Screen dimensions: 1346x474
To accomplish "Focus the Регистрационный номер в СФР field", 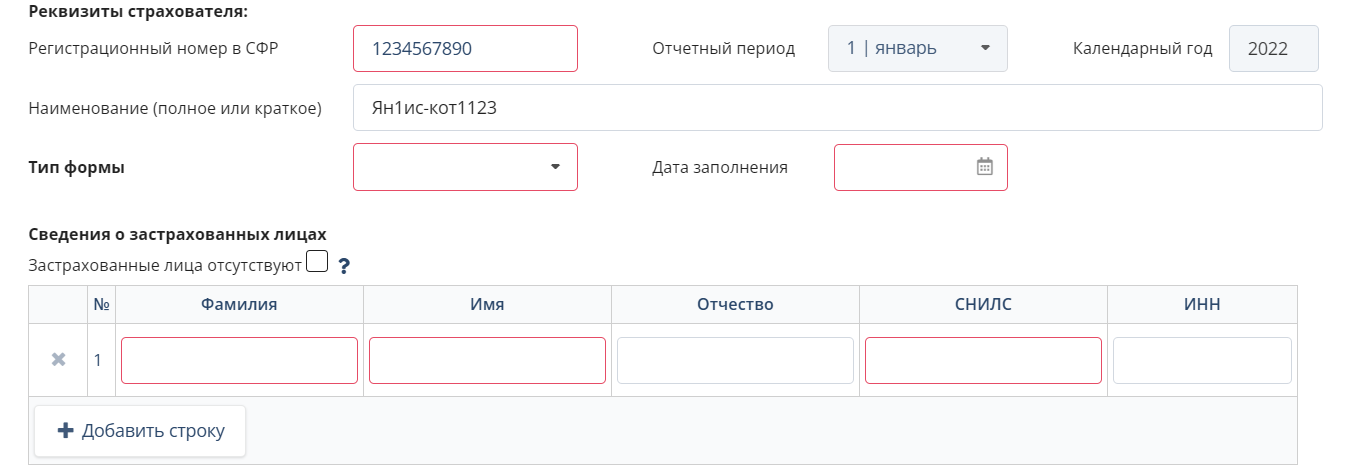I will point(465,48).
